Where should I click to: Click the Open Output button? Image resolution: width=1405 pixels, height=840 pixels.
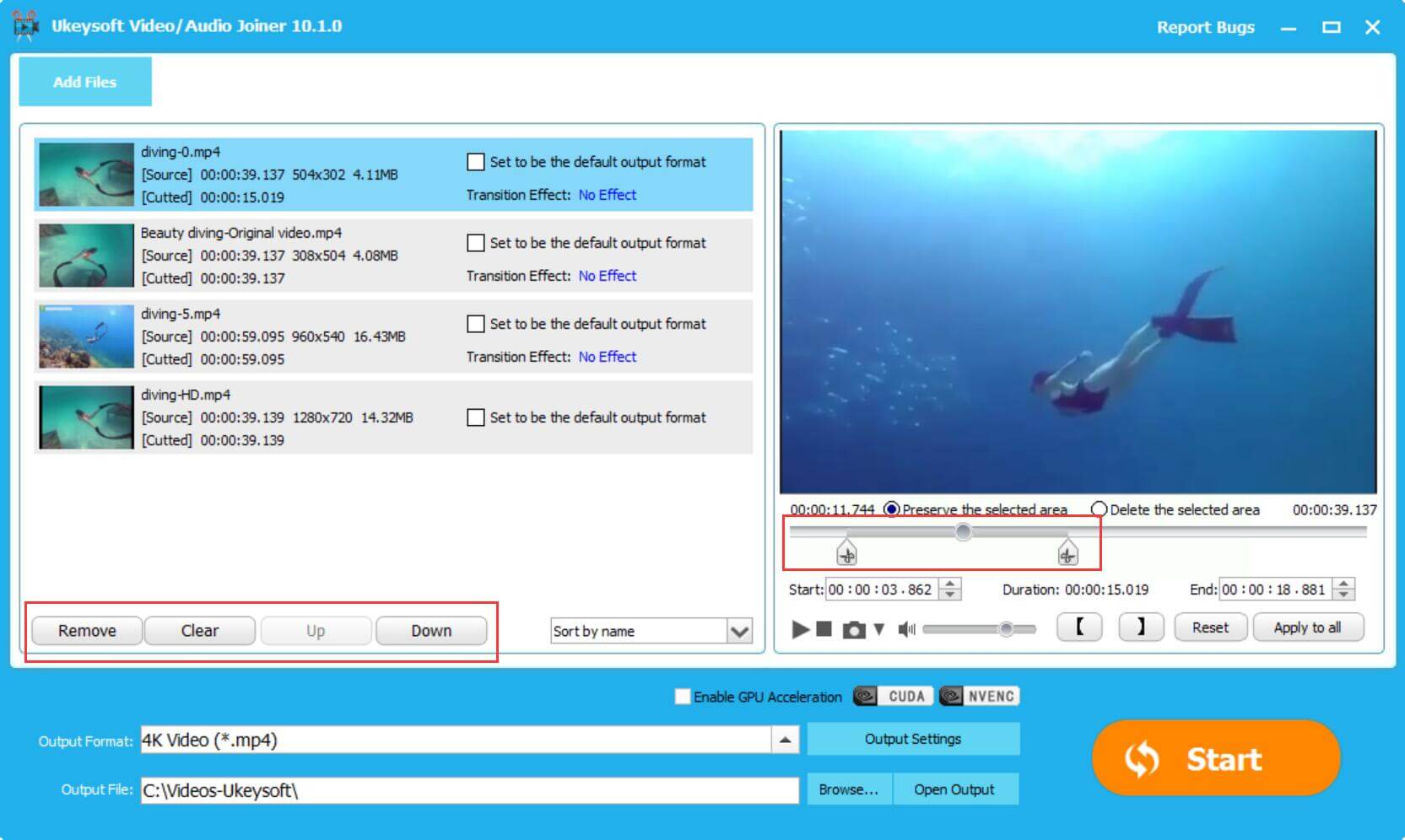(955, 789)
